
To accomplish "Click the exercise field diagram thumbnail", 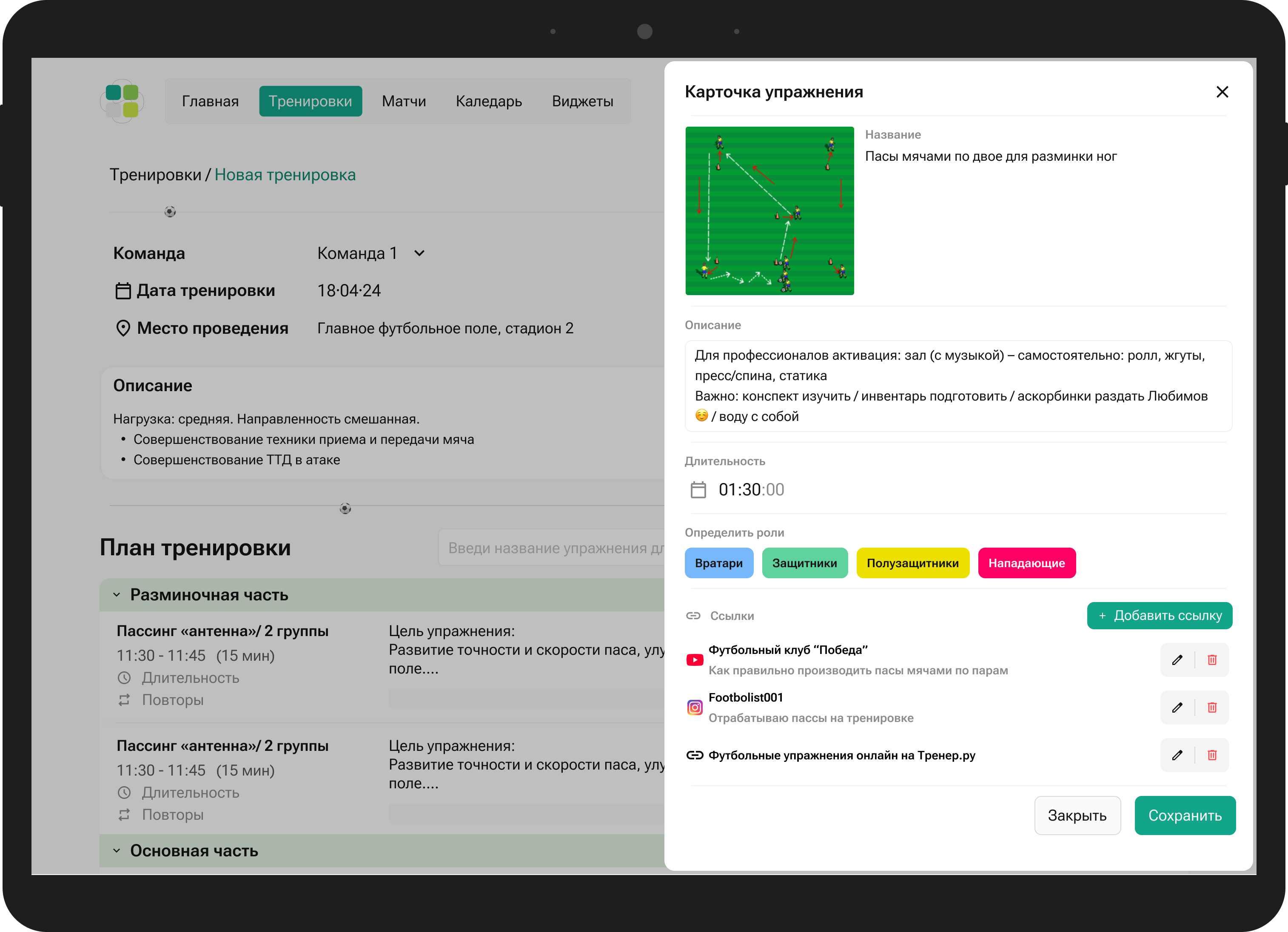I will click(x=769, y=210).
